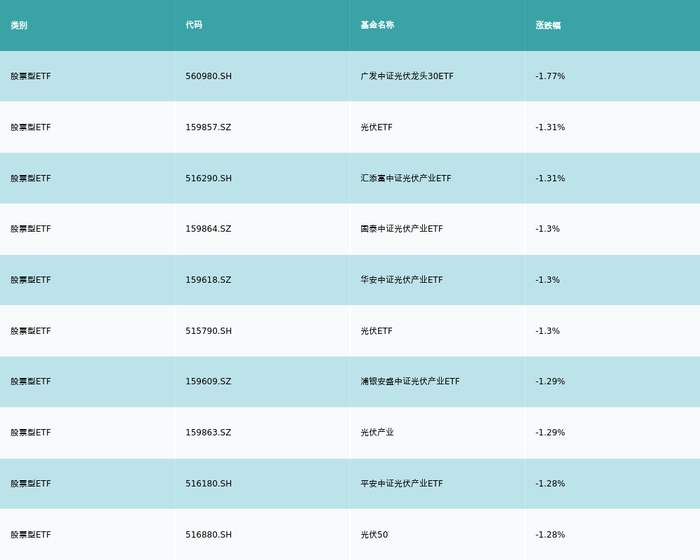Click the 基金名称 column header
The image size is (700, 560).
click(x=377, y=25)
